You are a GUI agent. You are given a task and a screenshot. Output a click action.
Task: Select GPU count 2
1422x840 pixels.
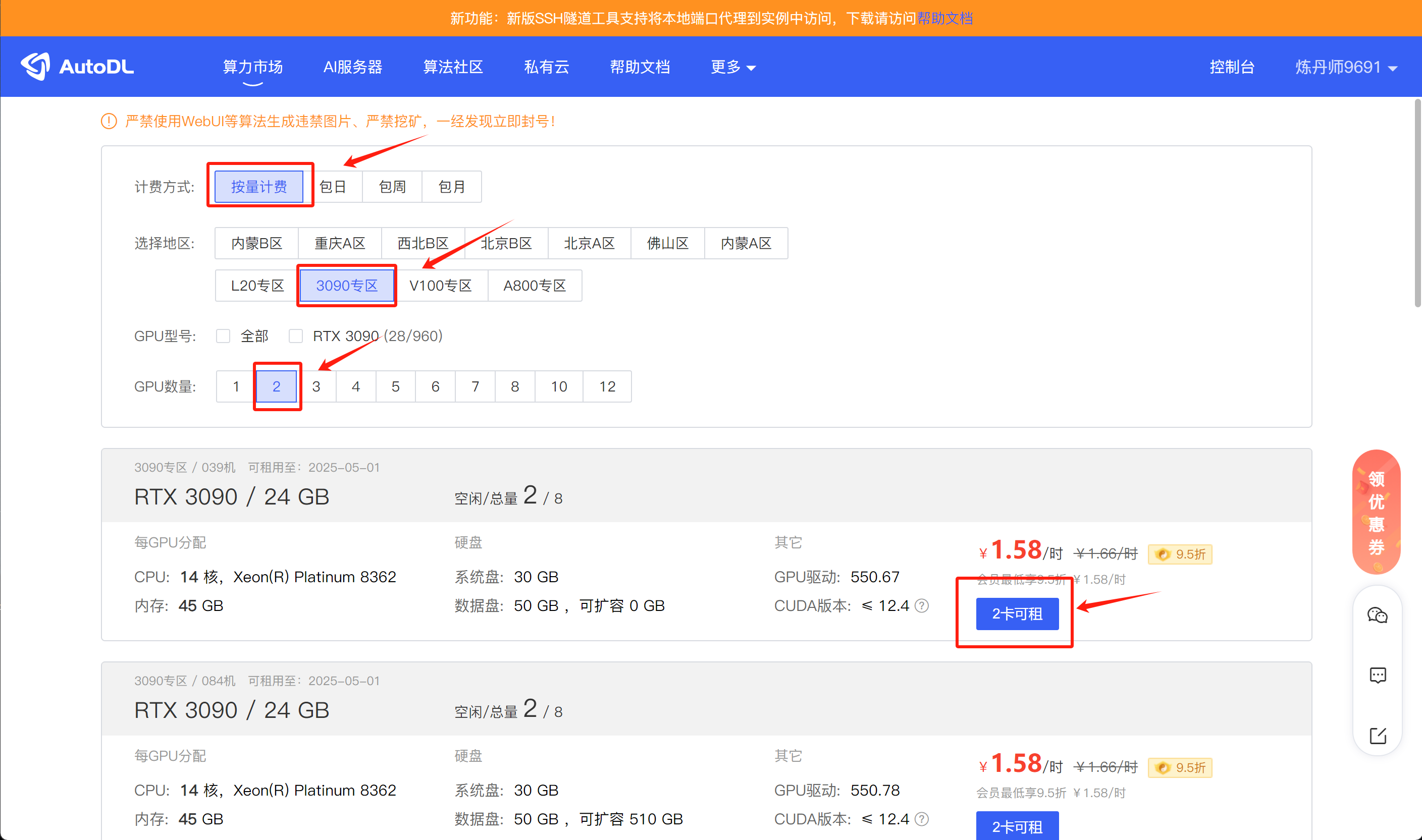(x=276, y=386)
